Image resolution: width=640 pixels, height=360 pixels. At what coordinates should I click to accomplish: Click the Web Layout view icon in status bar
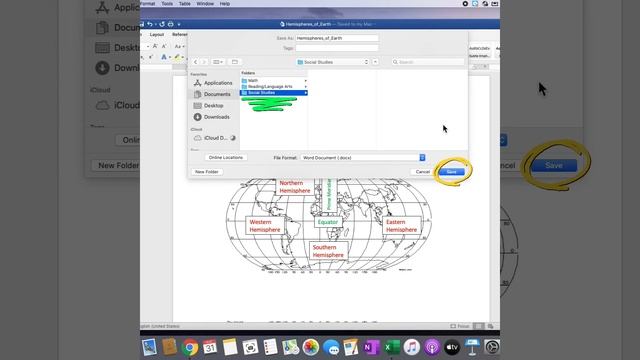pos(490,326)
